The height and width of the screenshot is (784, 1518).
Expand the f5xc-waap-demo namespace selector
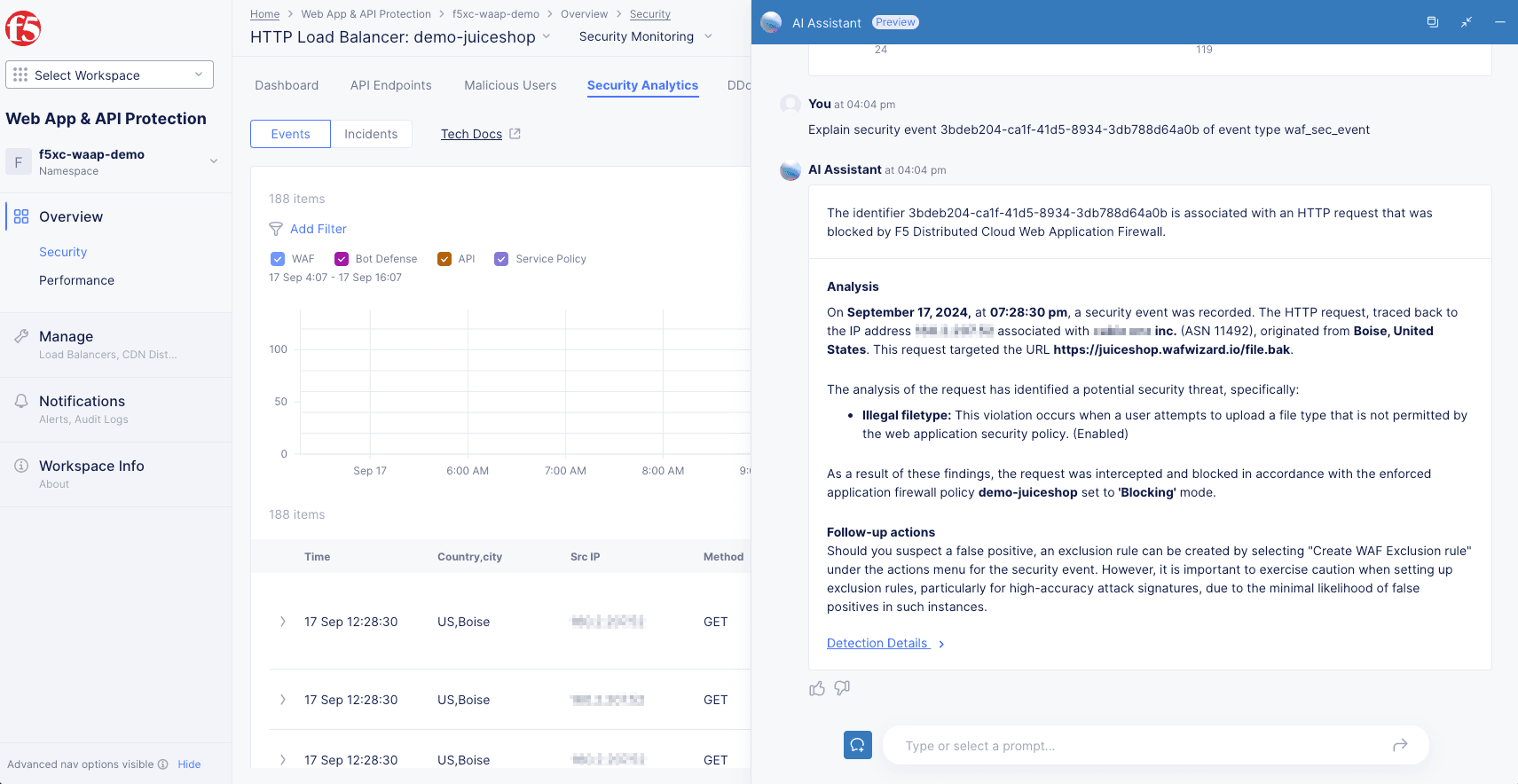pos(213,161)
